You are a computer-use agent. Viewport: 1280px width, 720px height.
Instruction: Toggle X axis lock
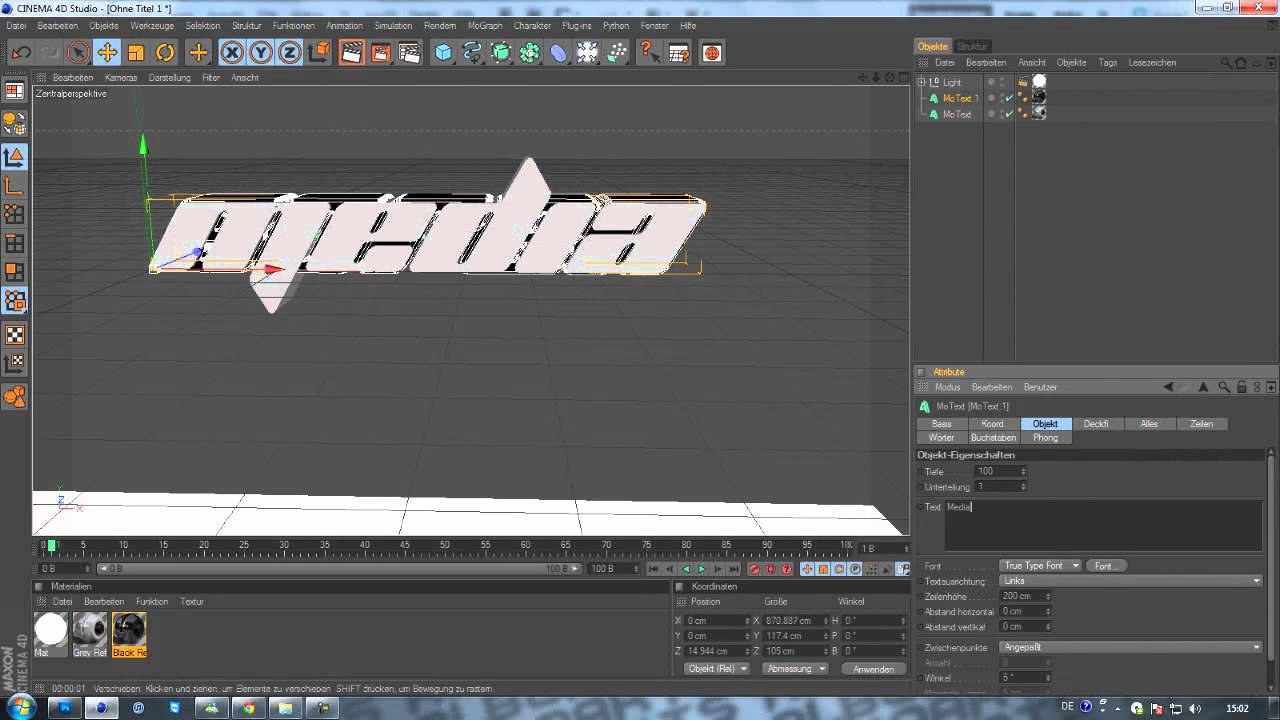tap(232, 53)
